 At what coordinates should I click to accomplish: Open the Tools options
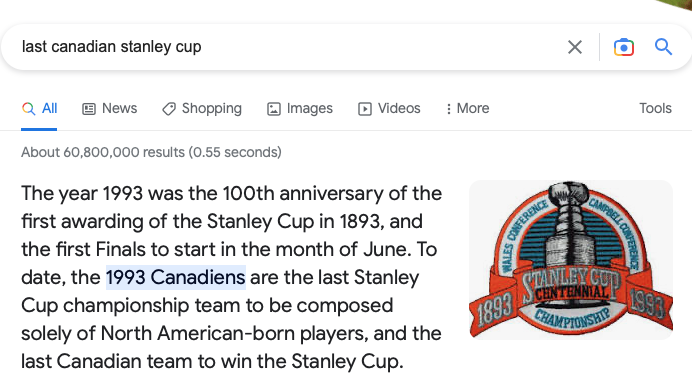[655, 108]
